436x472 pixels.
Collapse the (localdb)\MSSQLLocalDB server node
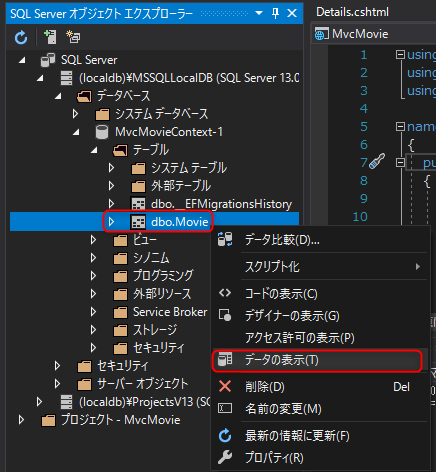click(40, 78)
